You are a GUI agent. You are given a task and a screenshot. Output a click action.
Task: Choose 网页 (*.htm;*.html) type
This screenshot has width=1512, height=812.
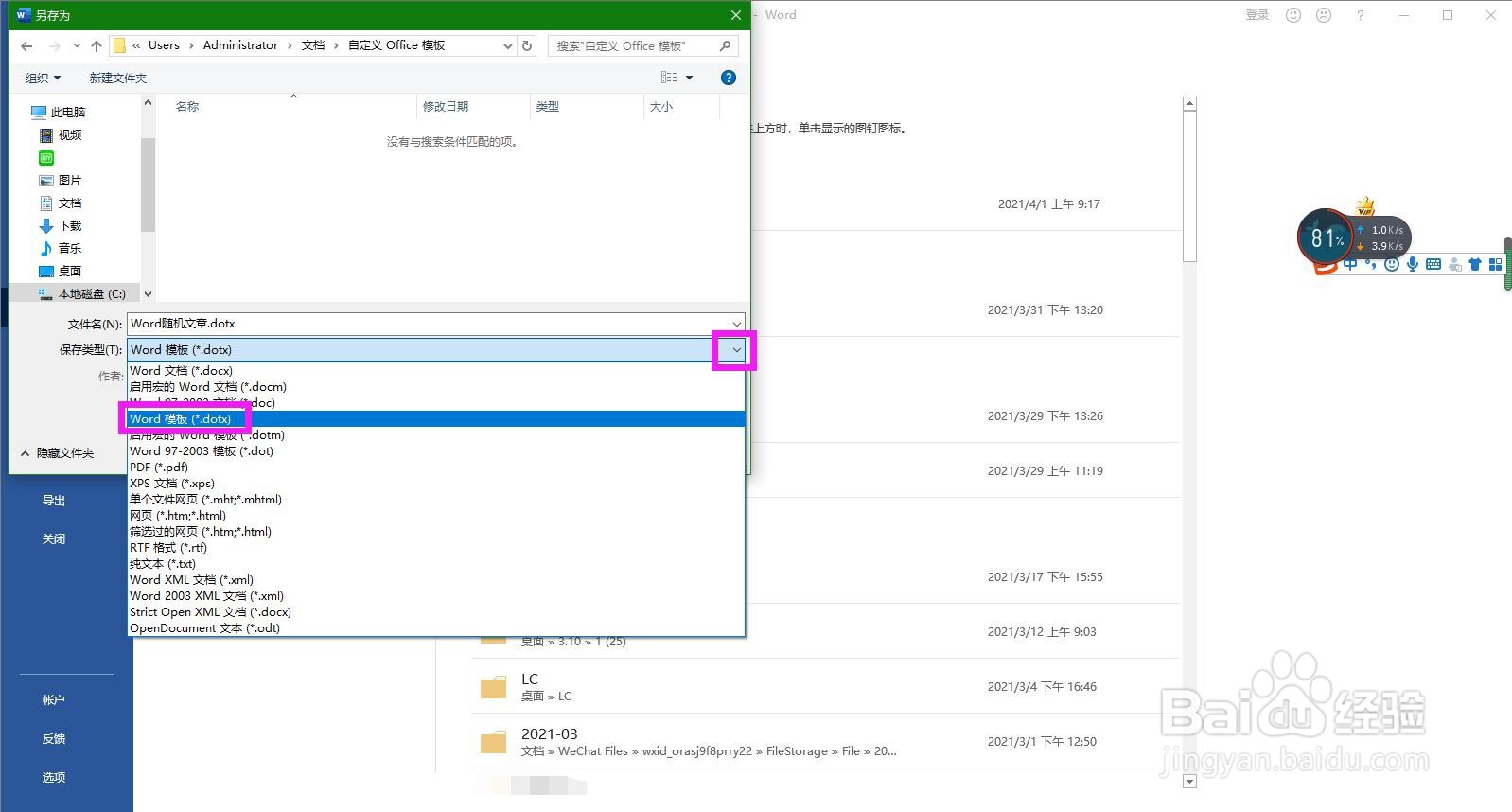coord(436,515)
